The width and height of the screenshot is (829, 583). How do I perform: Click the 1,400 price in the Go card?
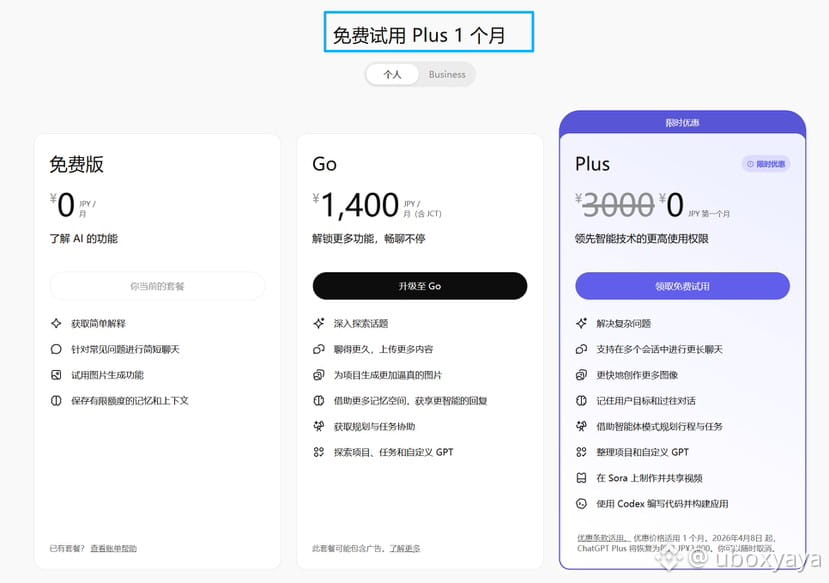[x=360, y=205]
